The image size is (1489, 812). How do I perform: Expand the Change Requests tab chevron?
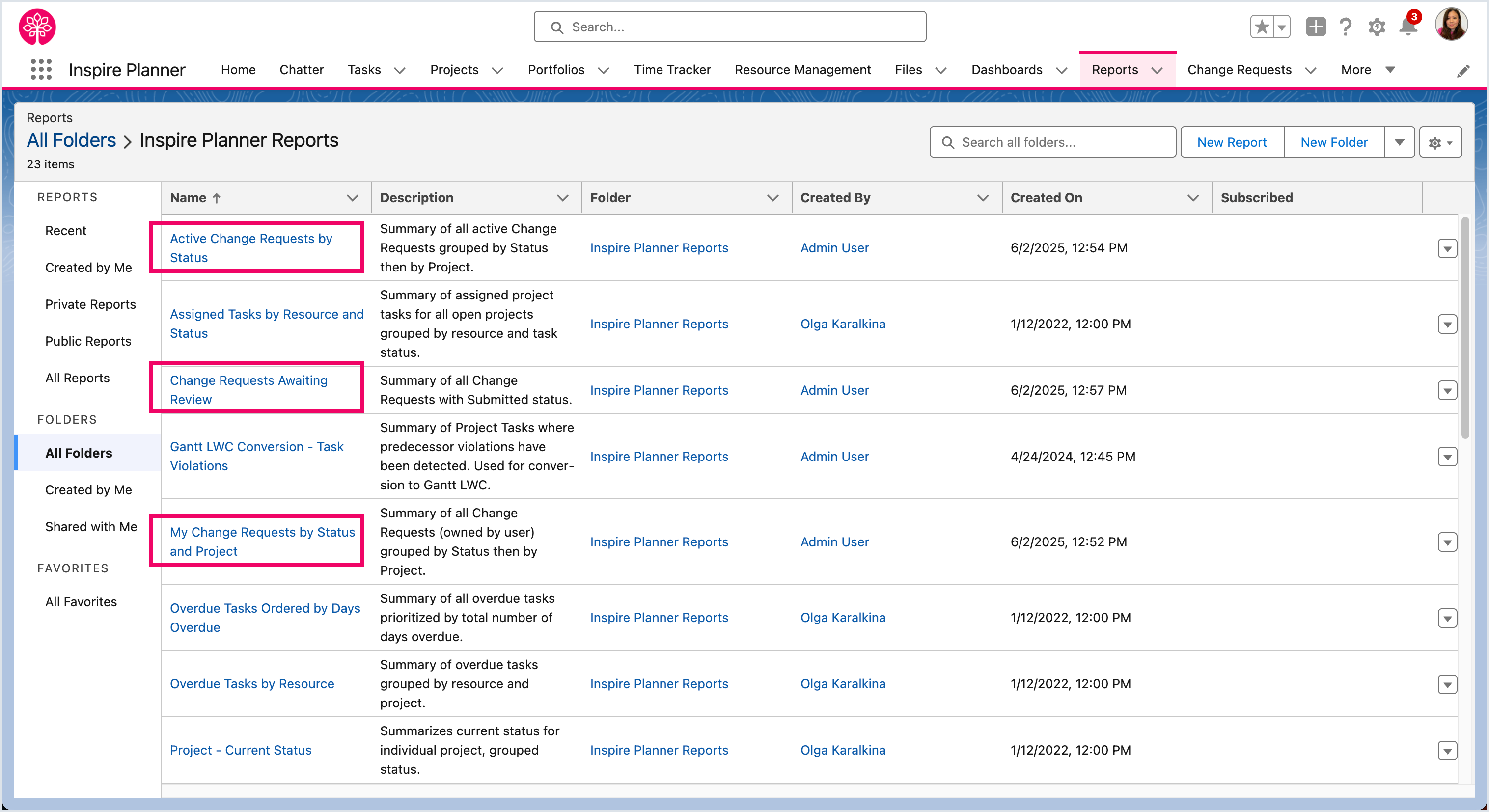pos(1310,71)
